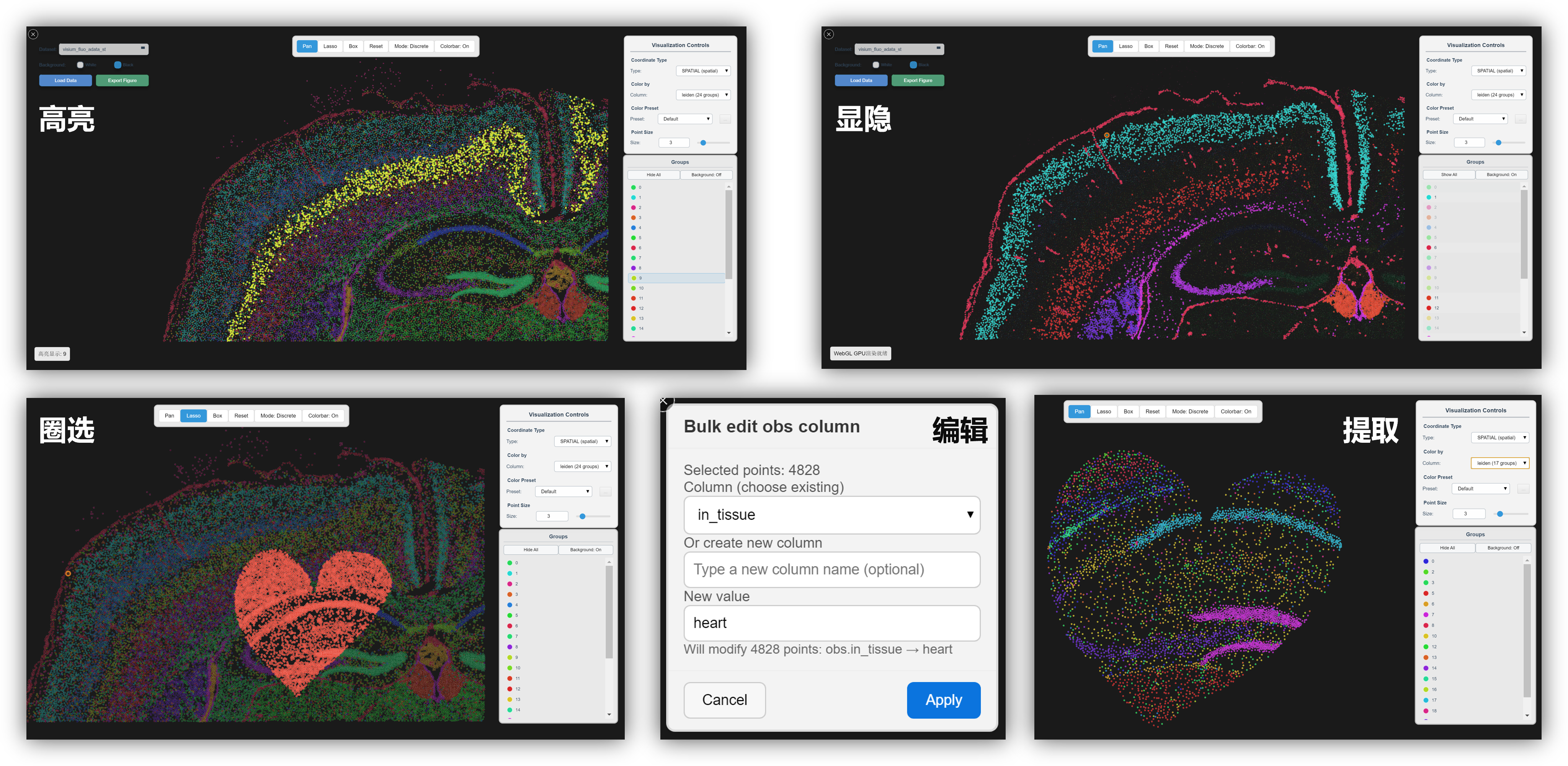Close the Bulk edit obs column dialog with X

[663, 401]
